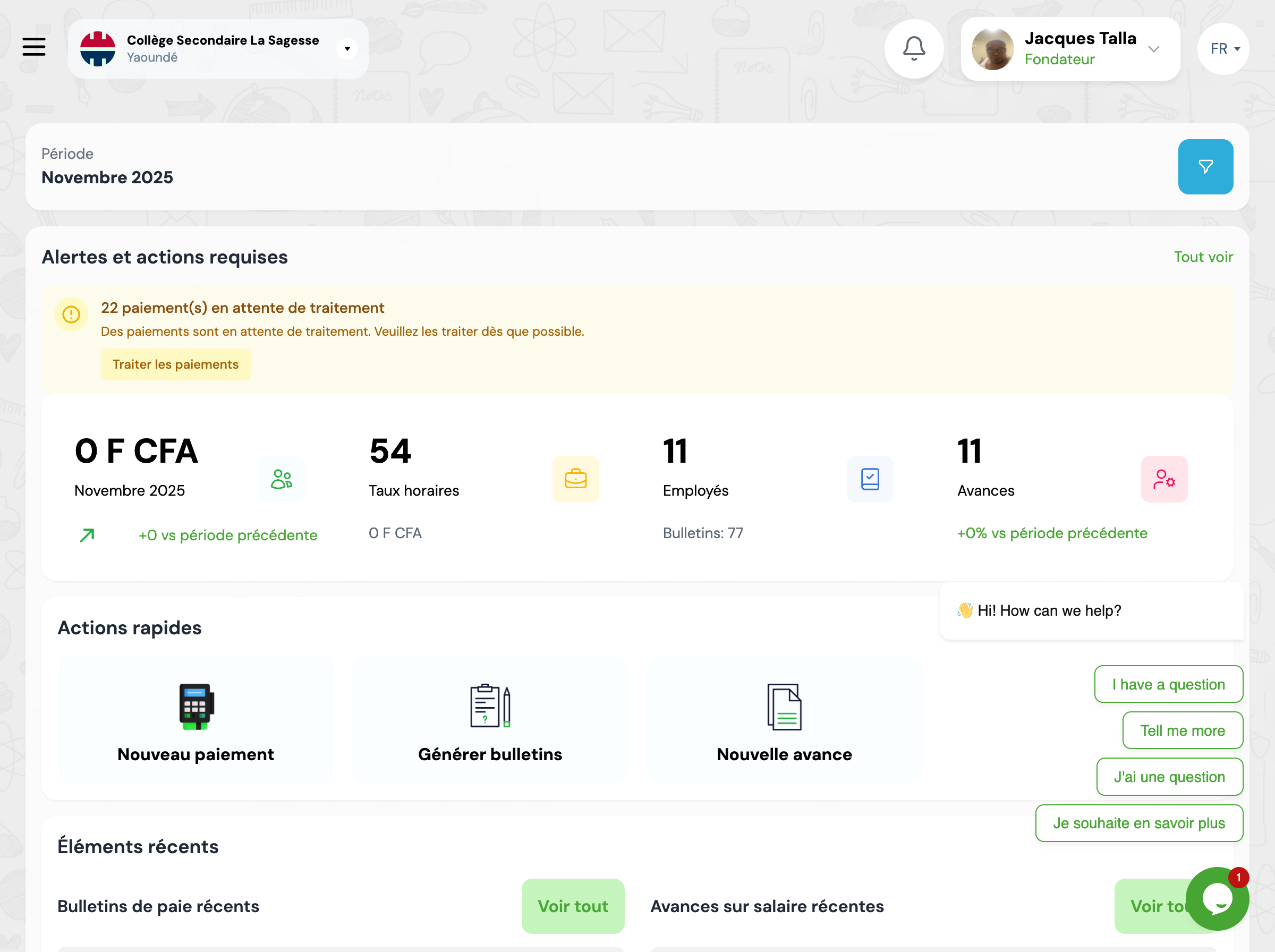Start a Nouvelle avance quick action
The image size is (1275, 952).
(784, 721)
